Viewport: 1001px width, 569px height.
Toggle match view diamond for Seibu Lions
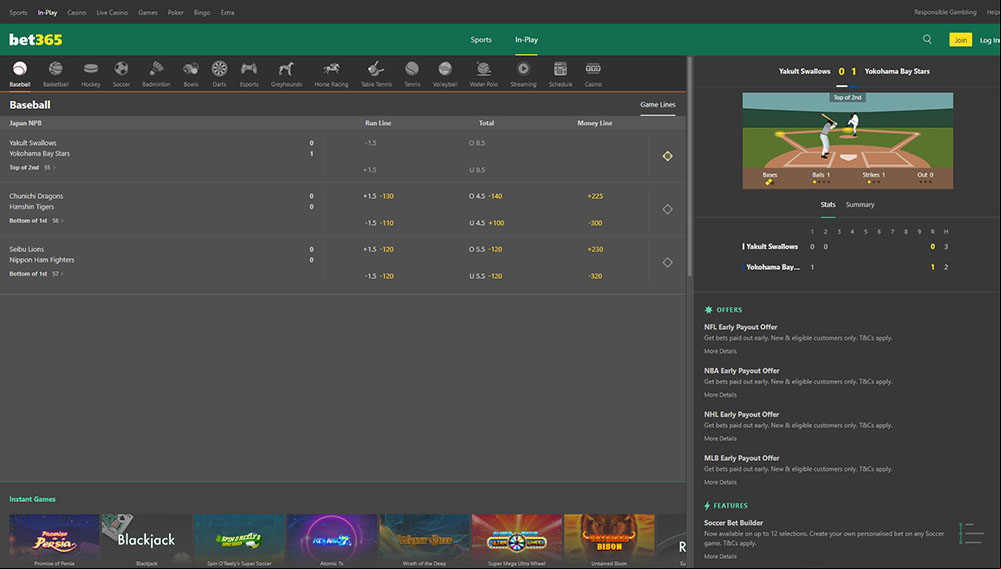tap(667, 262)
